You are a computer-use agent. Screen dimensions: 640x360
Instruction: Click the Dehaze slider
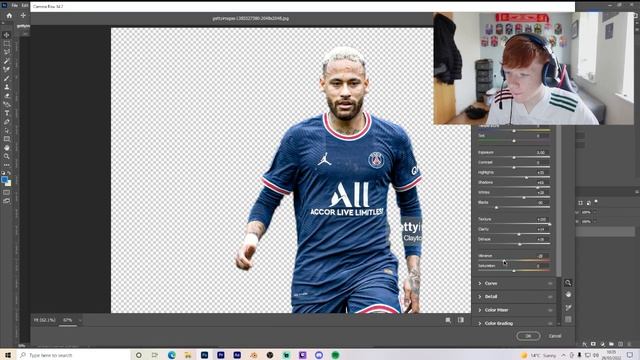pos(514,244)
